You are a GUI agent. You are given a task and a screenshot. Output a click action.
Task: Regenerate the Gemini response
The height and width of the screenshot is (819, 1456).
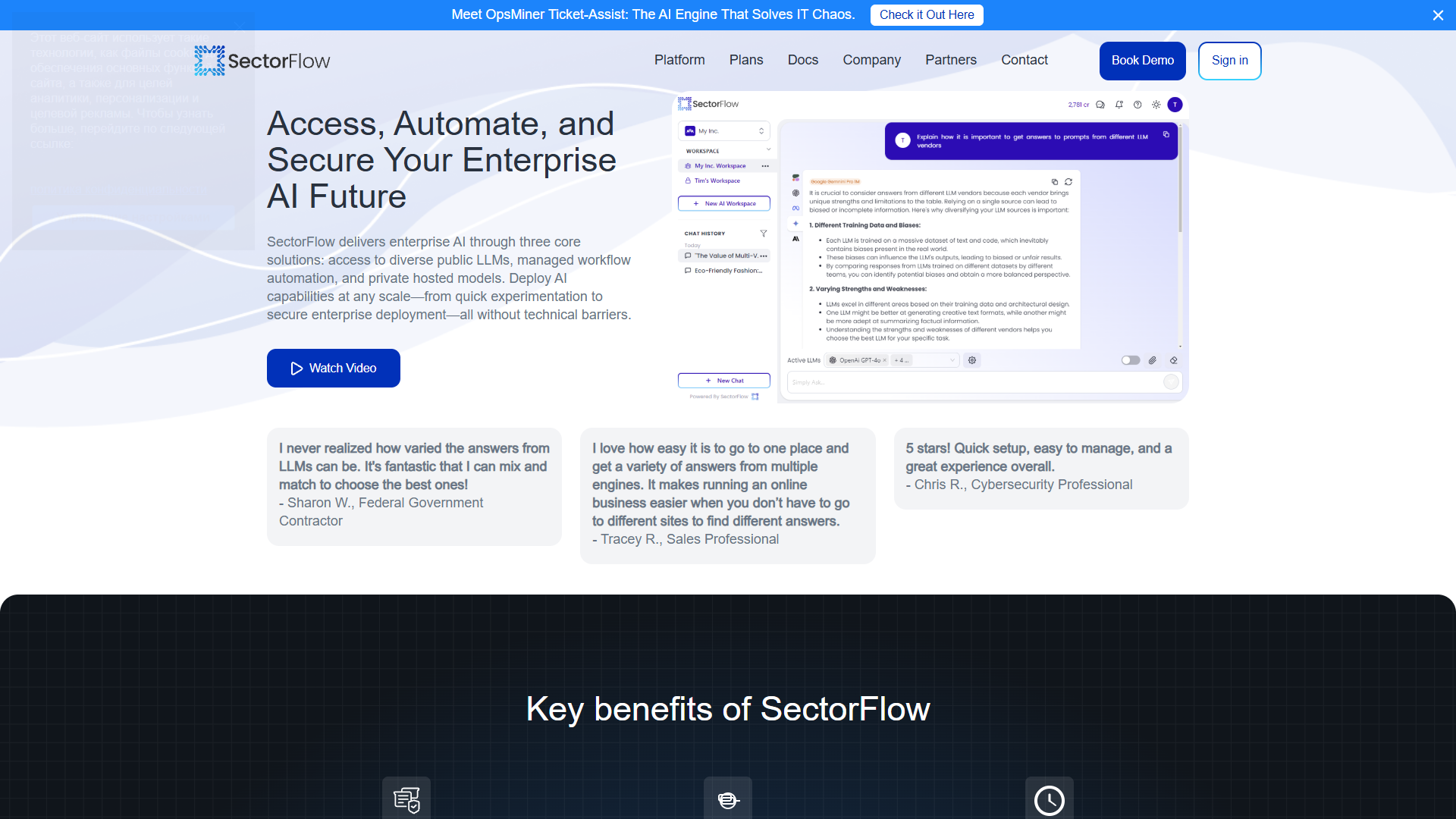[1068, 182]
